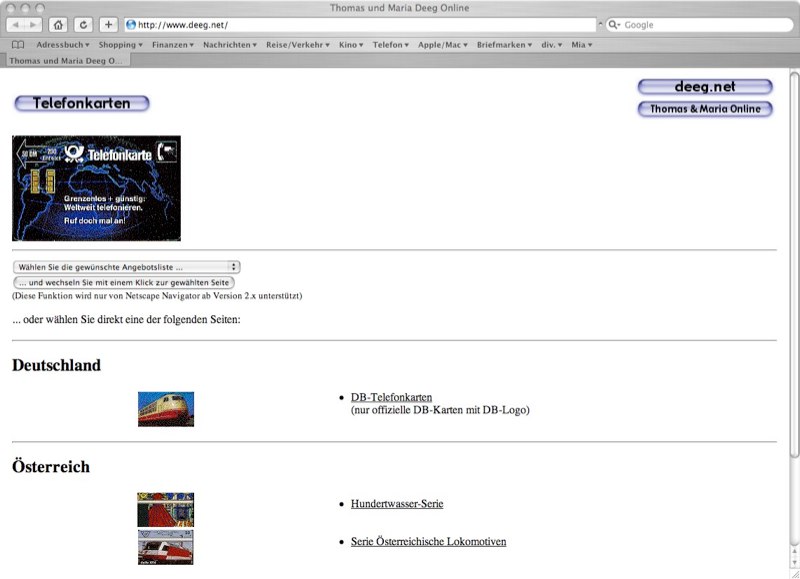Open the bookmarks library book icon

[x=18, y=45]
